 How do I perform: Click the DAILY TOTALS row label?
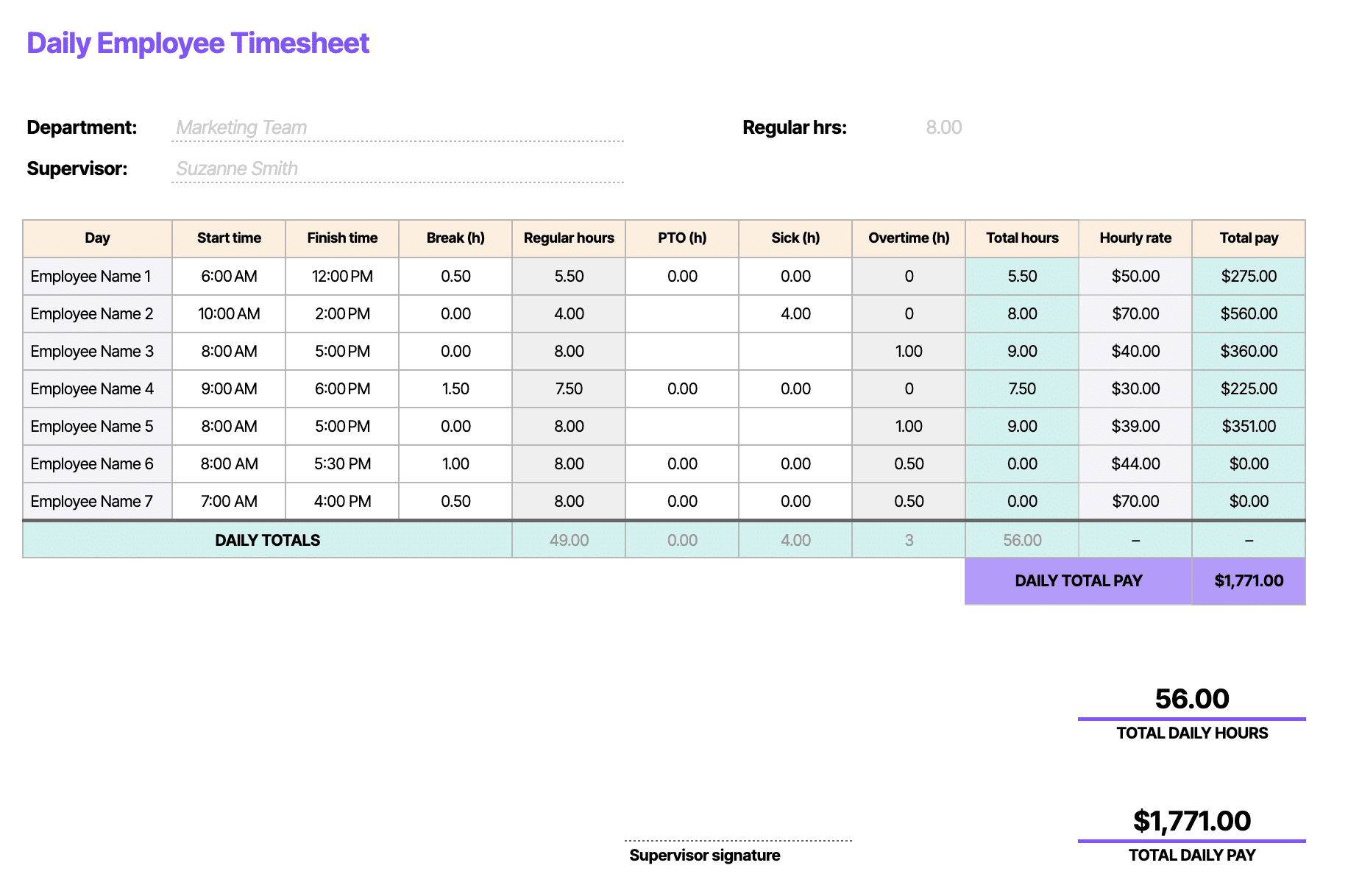click(268, 540)
